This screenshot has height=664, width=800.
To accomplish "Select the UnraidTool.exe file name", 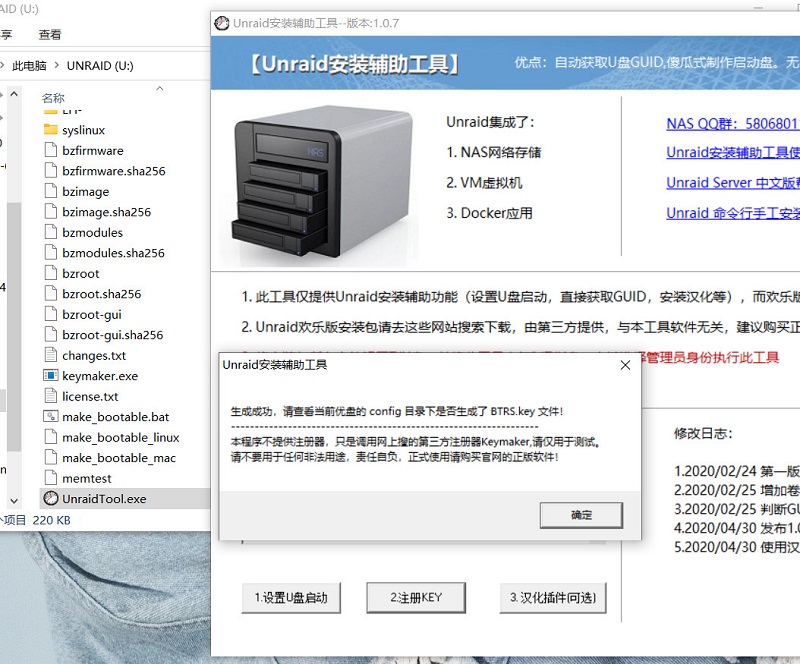I will [104, 499].
